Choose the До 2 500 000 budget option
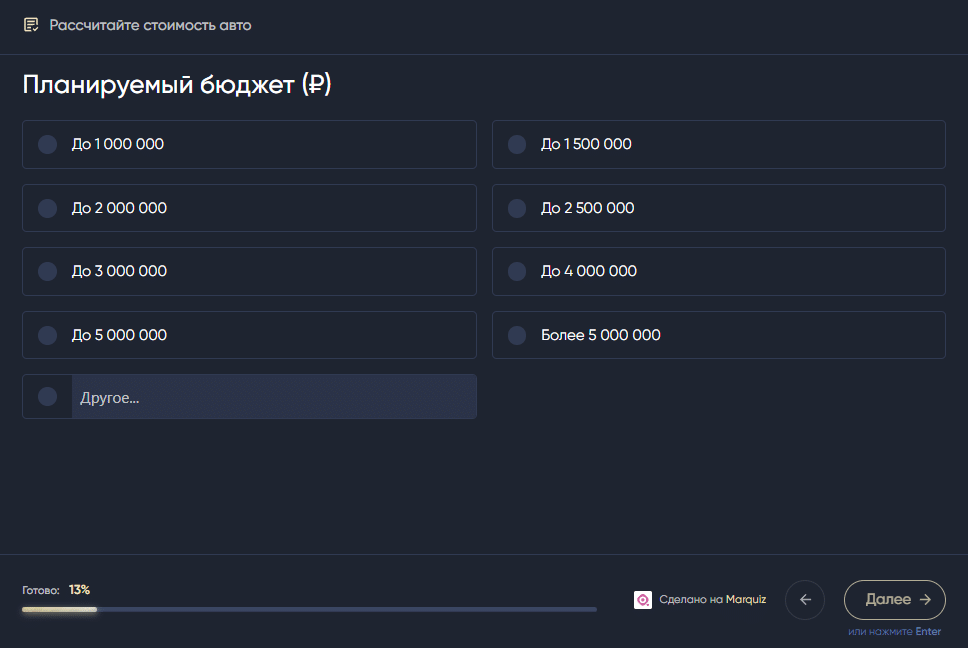This screenshot has width=968, height=648. point(719,208)
